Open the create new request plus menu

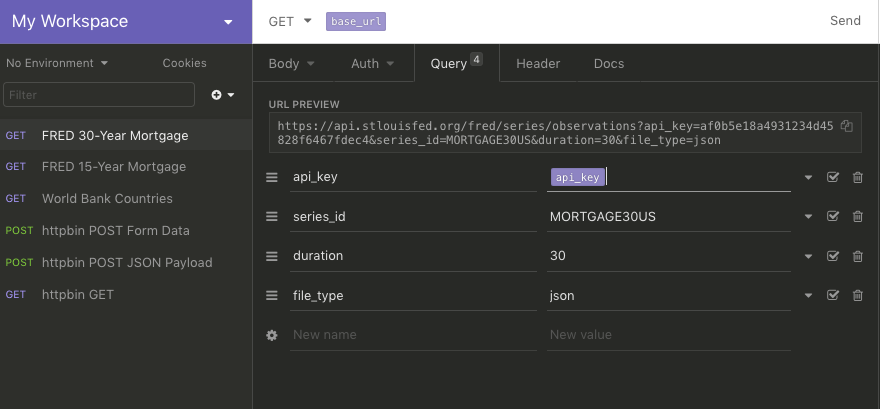(x=222, y=95)
